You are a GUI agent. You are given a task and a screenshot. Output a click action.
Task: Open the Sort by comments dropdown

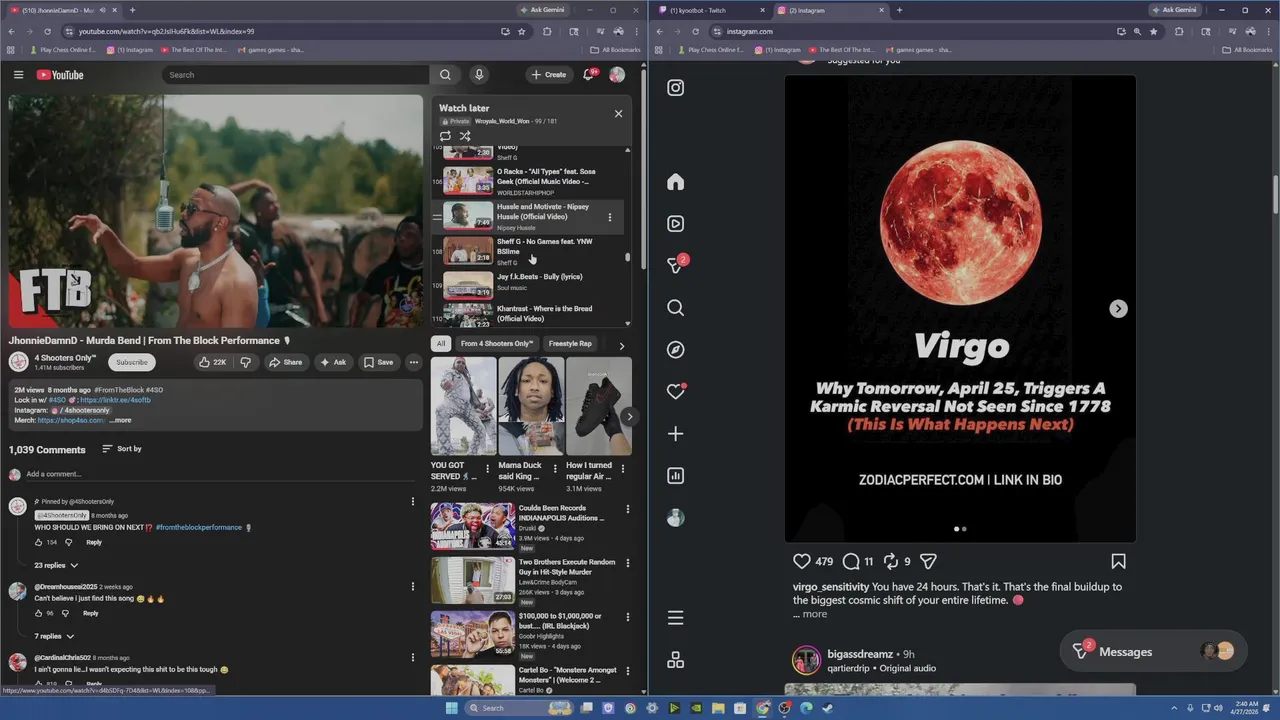pos(122,449)
